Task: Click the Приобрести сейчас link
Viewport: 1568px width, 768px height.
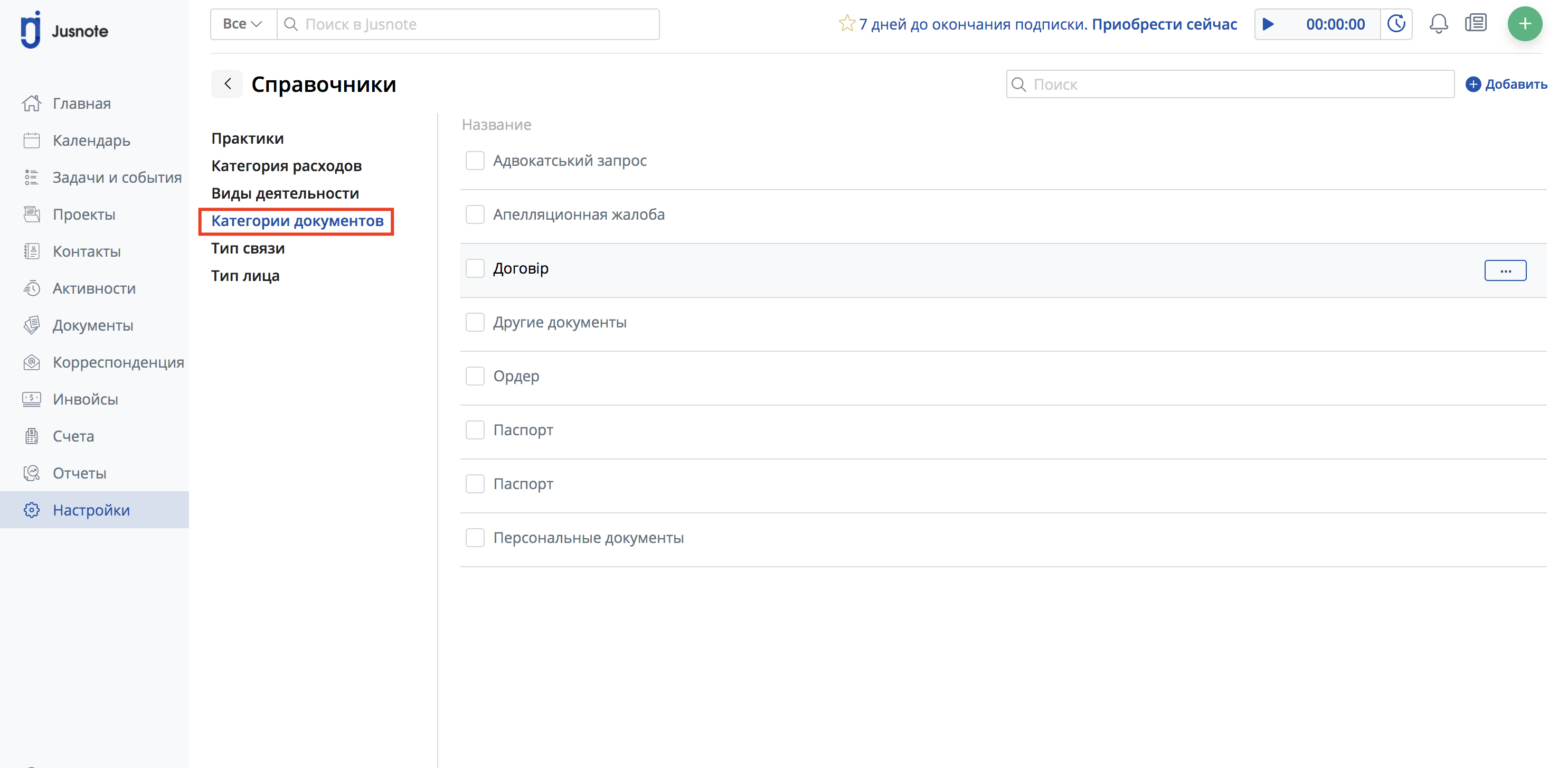Action: point(1164,24)
